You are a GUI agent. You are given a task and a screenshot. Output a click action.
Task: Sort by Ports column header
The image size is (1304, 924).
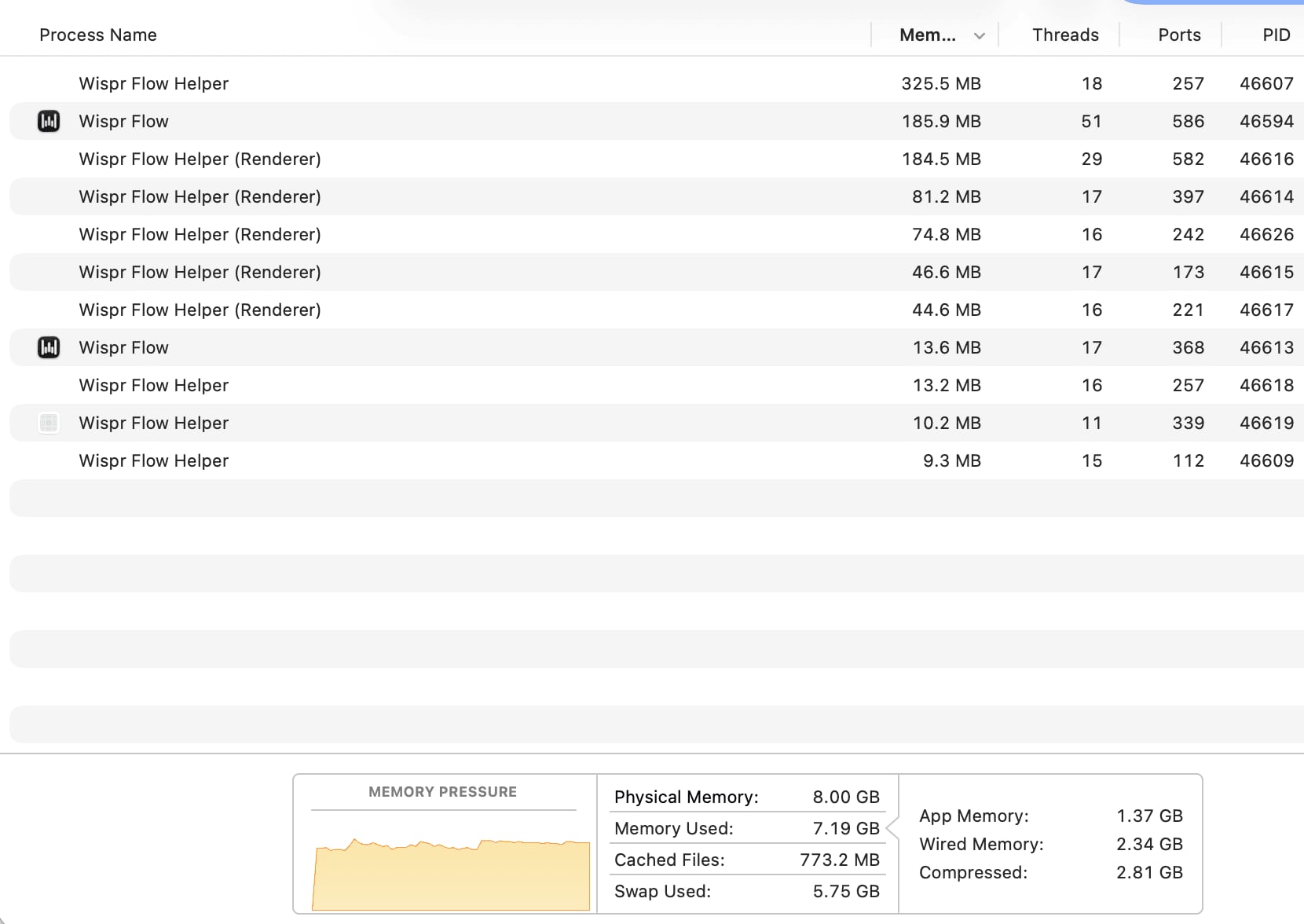[1179, 35]
